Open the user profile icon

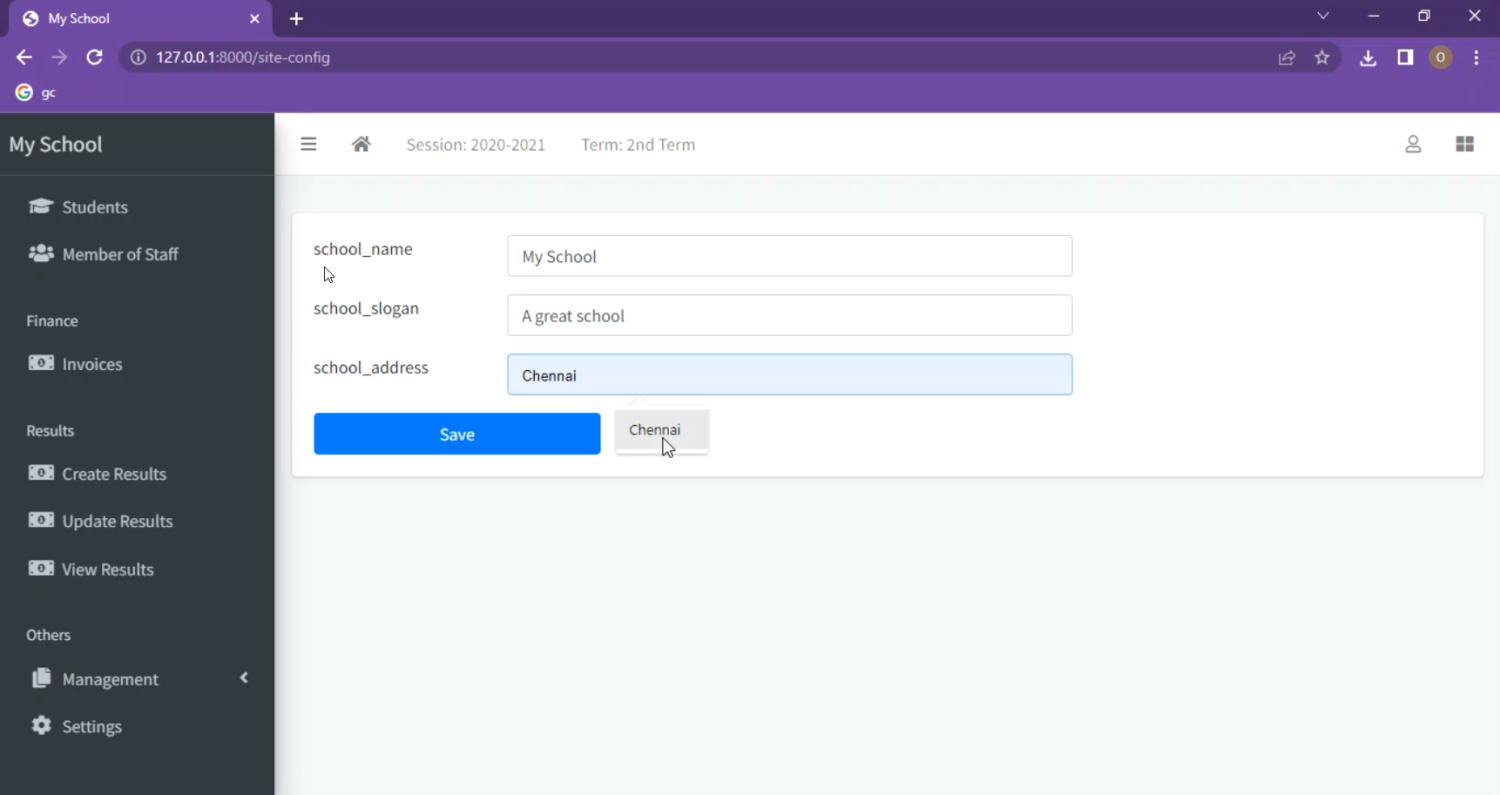tap(1413, 144)
